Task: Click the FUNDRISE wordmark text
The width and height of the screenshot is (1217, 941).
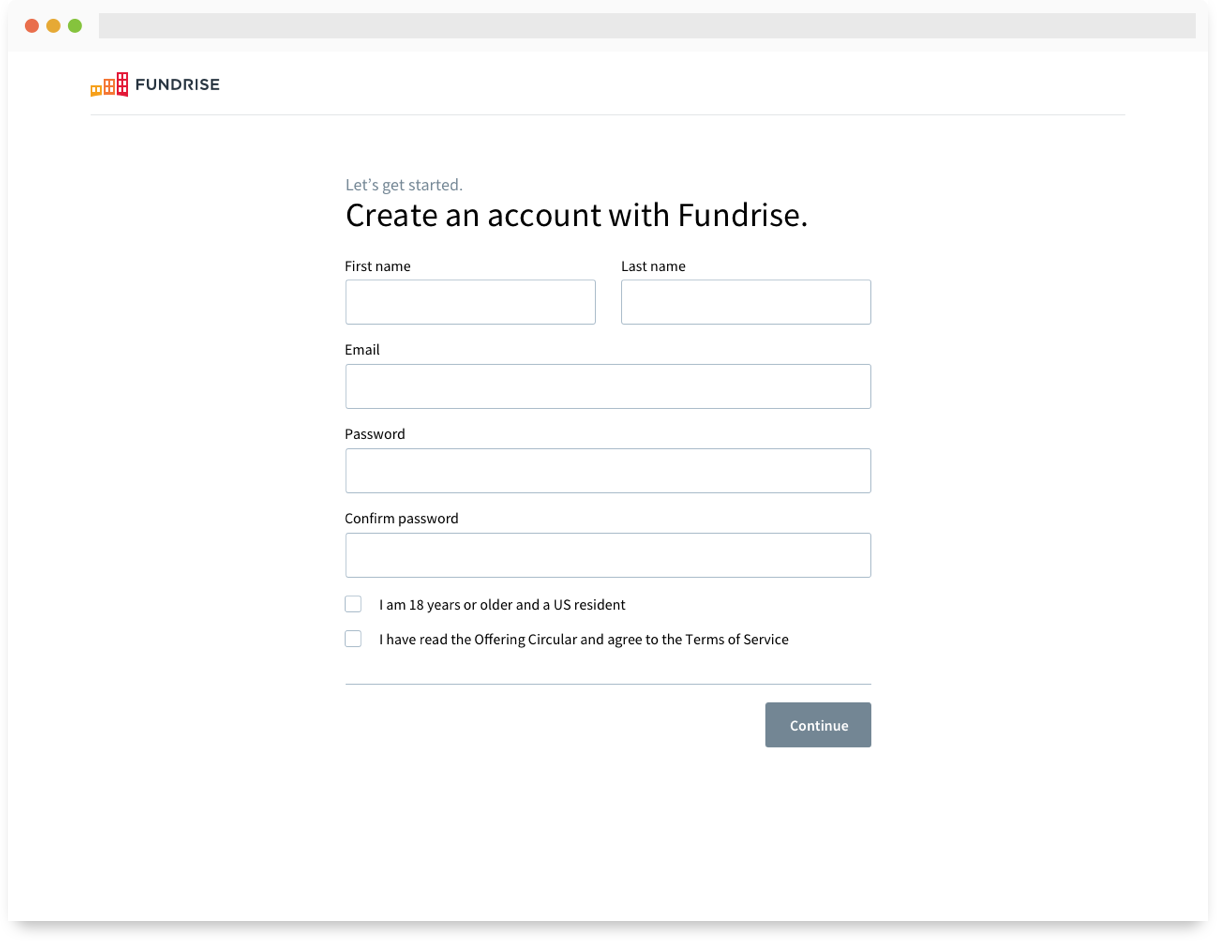Action: [x=177, y=85]
